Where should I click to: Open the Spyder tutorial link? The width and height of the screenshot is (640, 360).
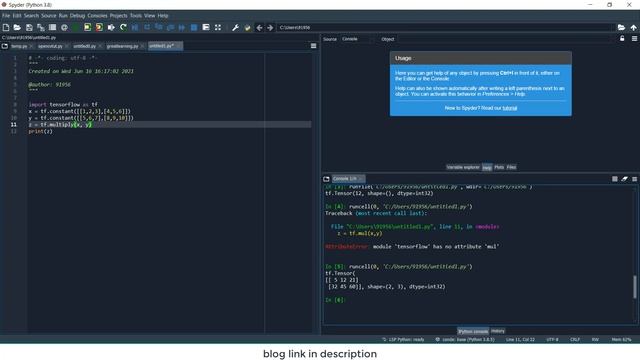click(509, 108)
